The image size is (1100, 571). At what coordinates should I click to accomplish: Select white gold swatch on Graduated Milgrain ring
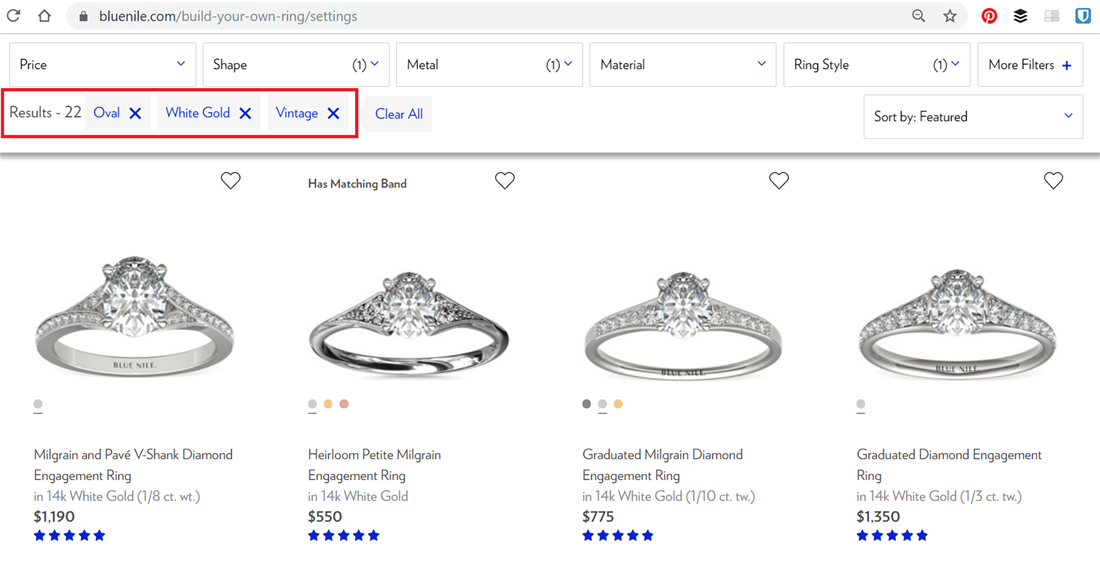(x=603, y=404)
